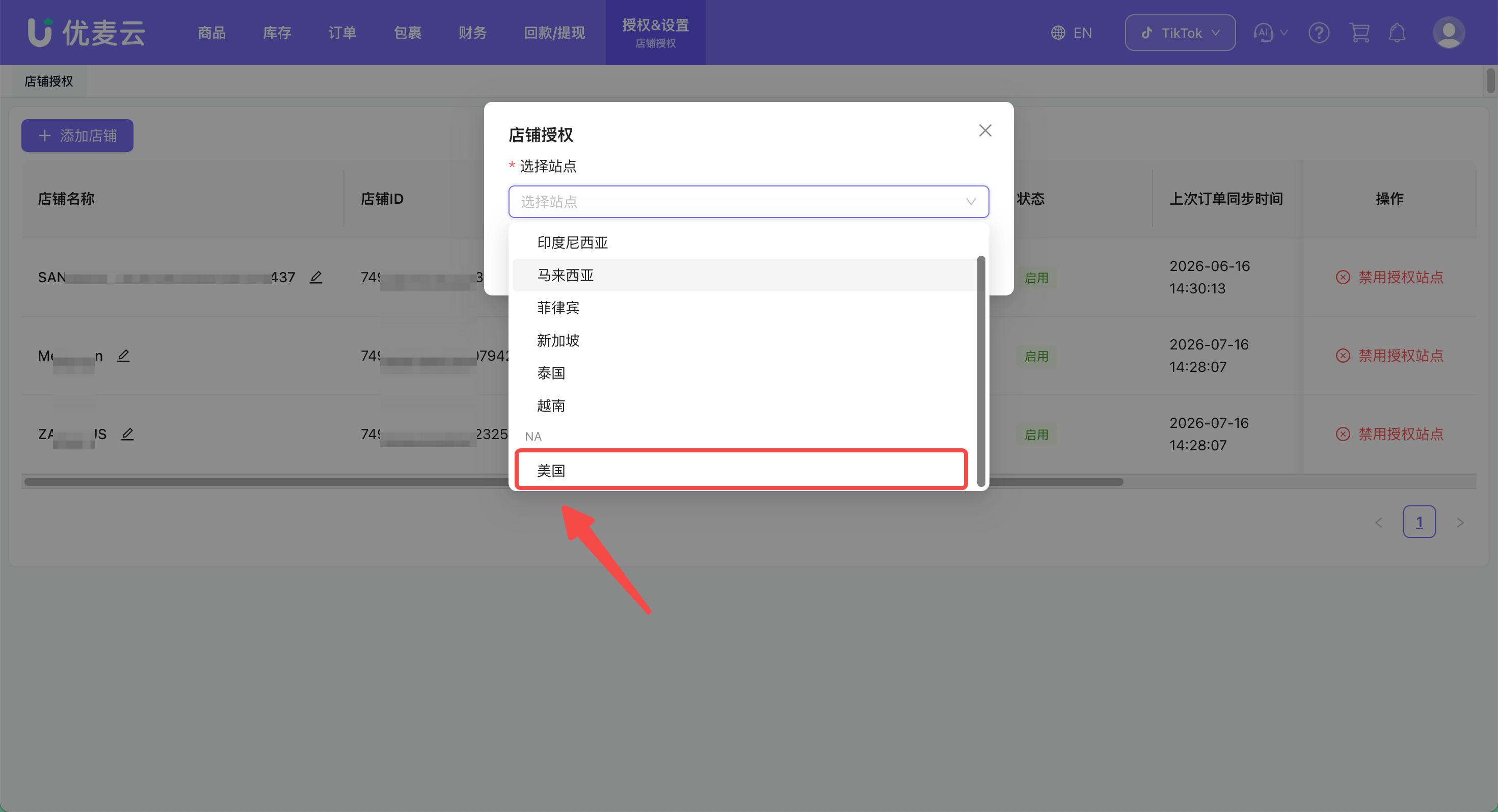This screenshot has width=1498, height=812.
Task: Edit the ZA store name pencil
Action: (127, 434)
